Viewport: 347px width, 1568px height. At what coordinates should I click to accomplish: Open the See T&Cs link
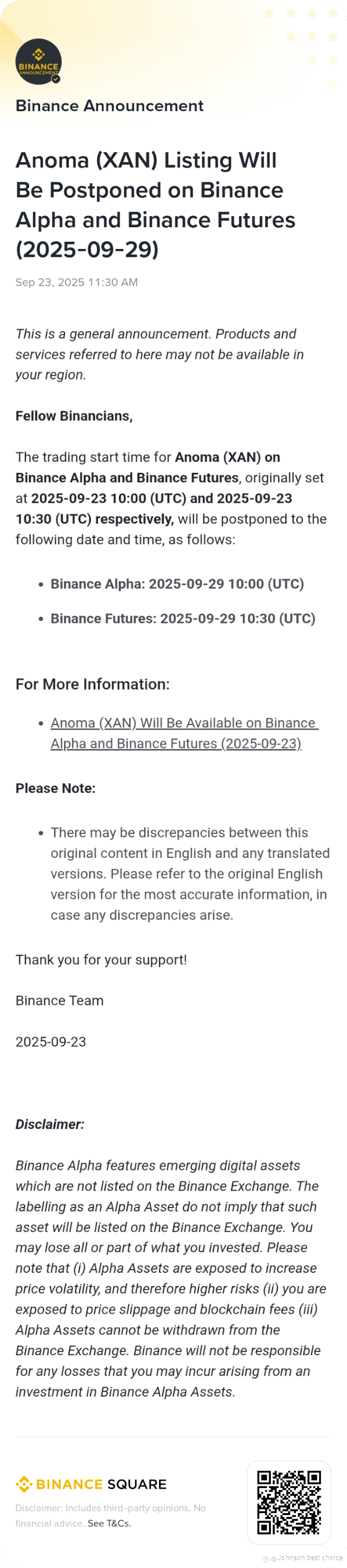click(109, 1522)
